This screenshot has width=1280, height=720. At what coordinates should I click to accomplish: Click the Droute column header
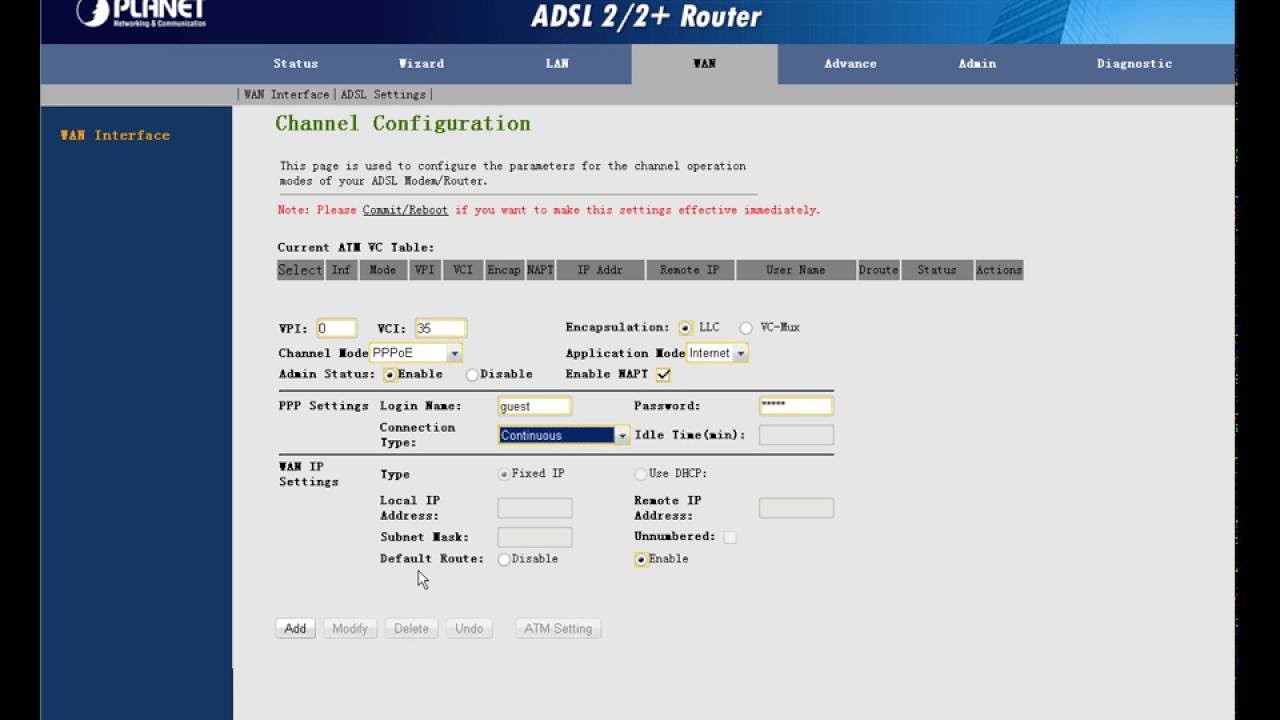(x=878, y=270)
